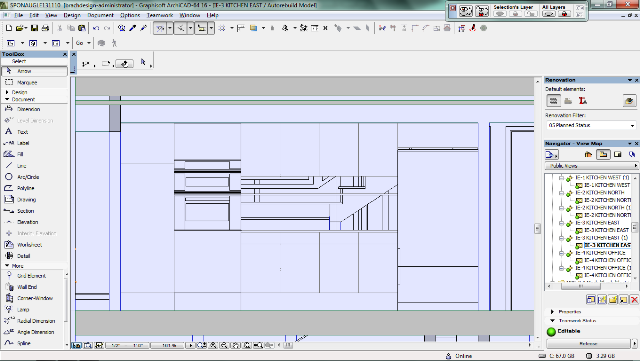Select the Spline tool
Image resolution: width=640 pixels, height=361 pixels.
[x=33, y=343]
